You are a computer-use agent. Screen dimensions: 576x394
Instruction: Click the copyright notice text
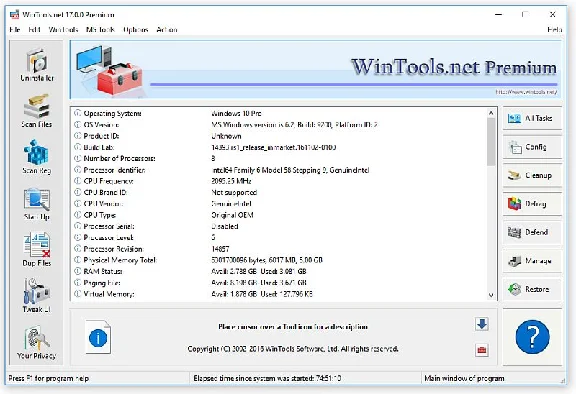(293, 349)
